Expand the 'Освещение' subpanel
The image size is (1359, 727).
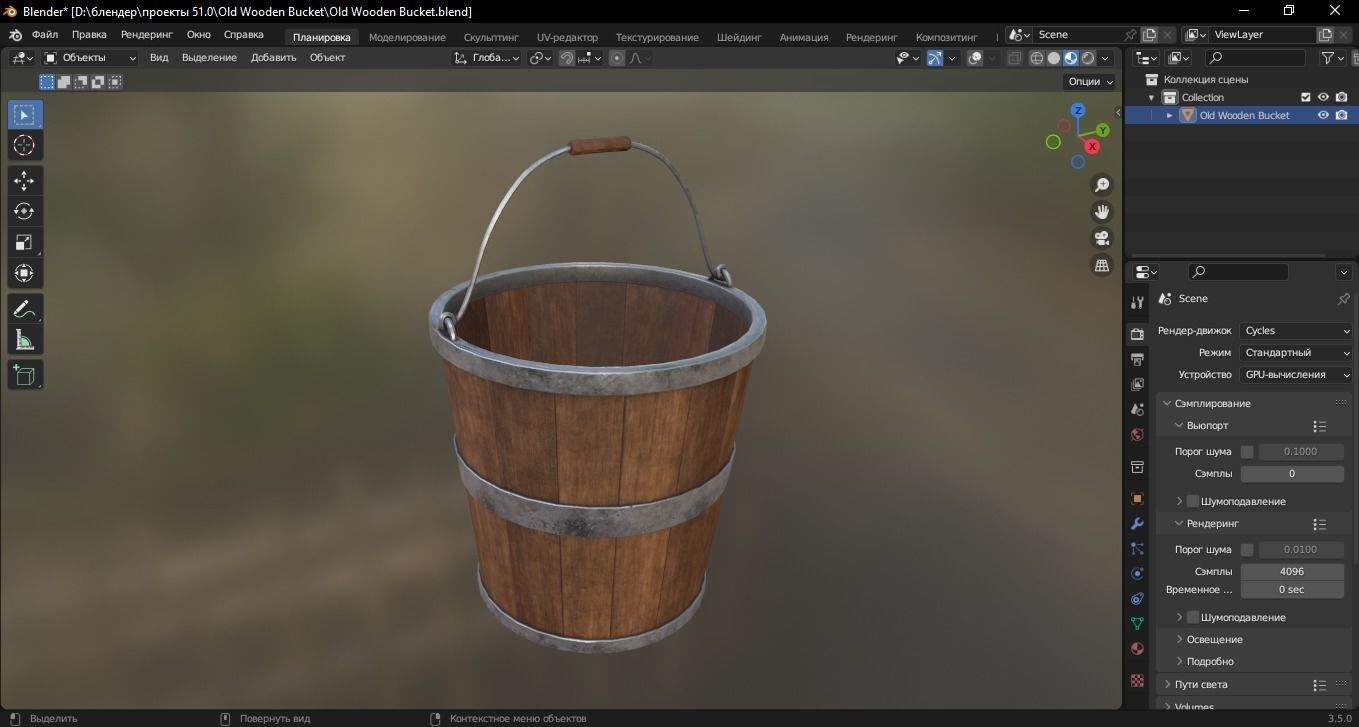click(x=1214, y=639)
